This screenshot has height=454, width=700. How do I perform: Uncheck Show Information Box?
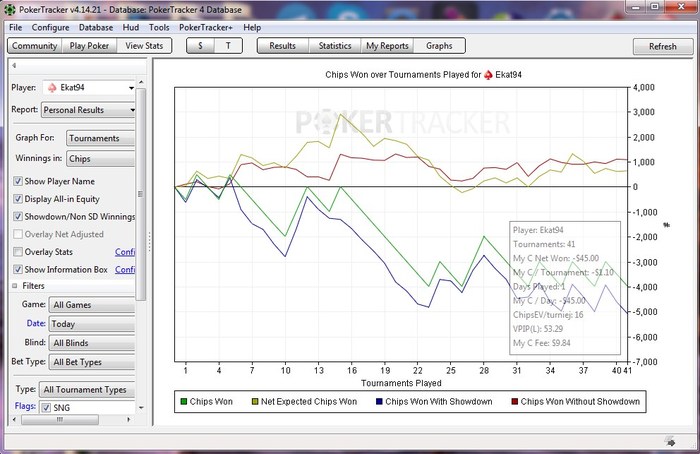pyautogui.click(x=18, y=270)
